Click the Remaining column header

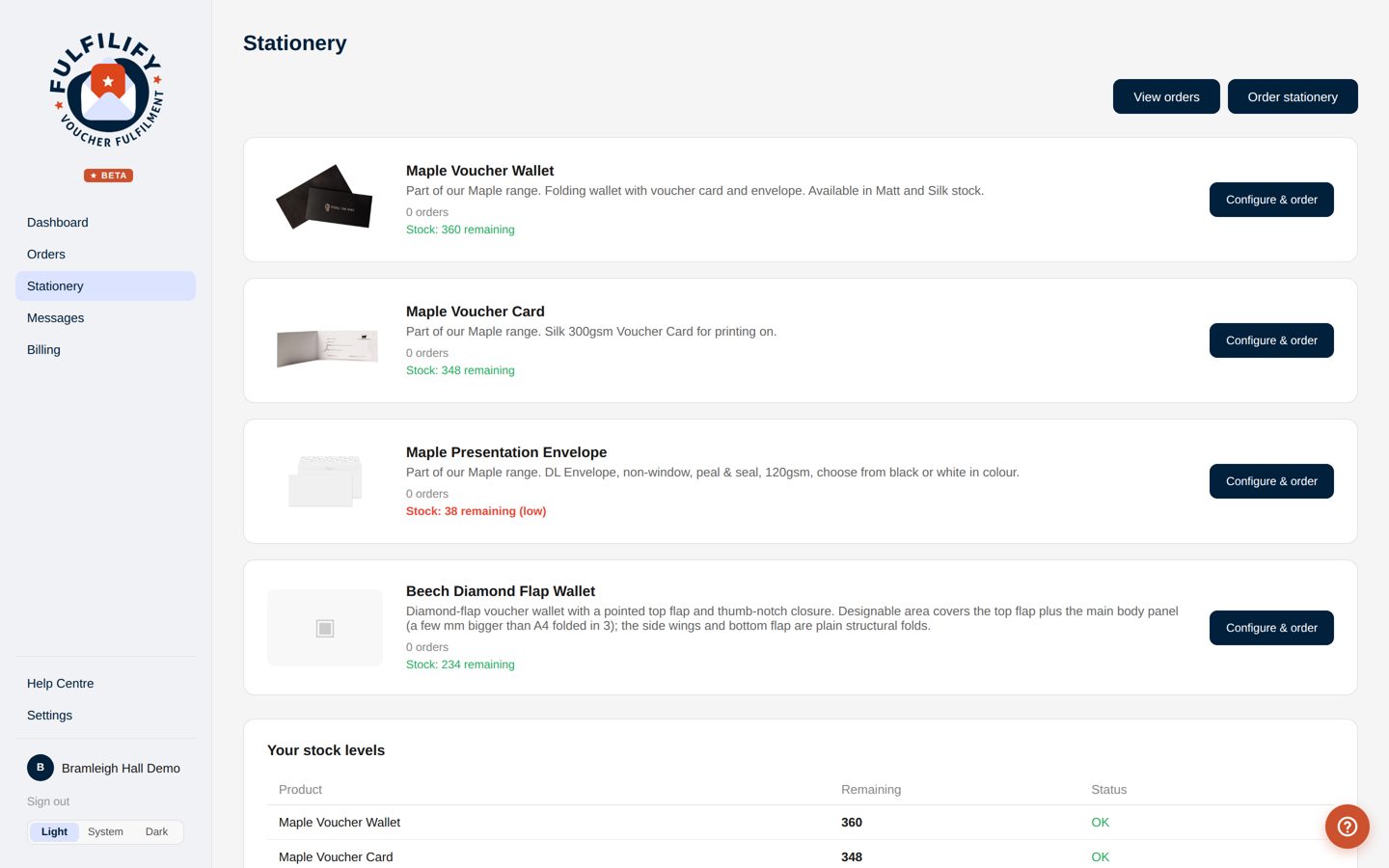pos(871,789)
